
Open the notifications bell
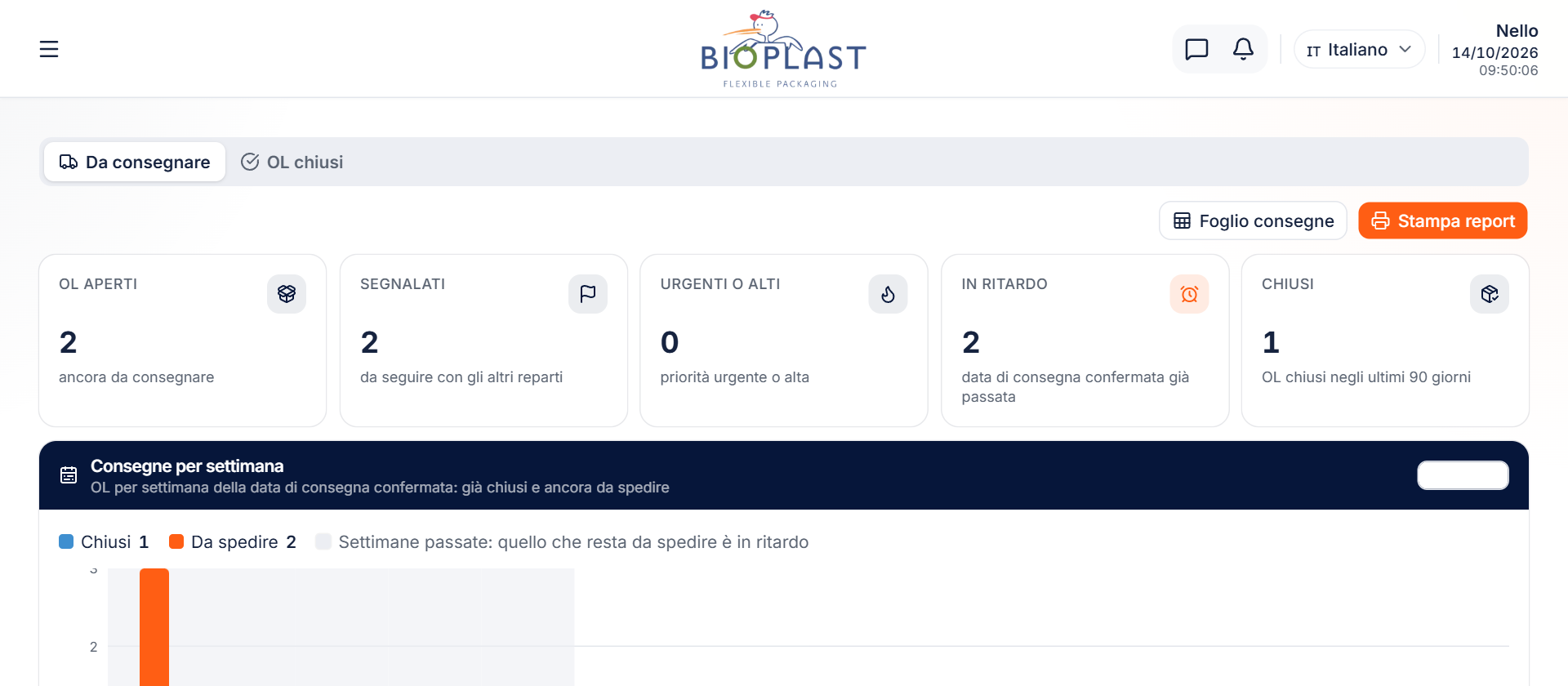click(x=1243, y=49)
